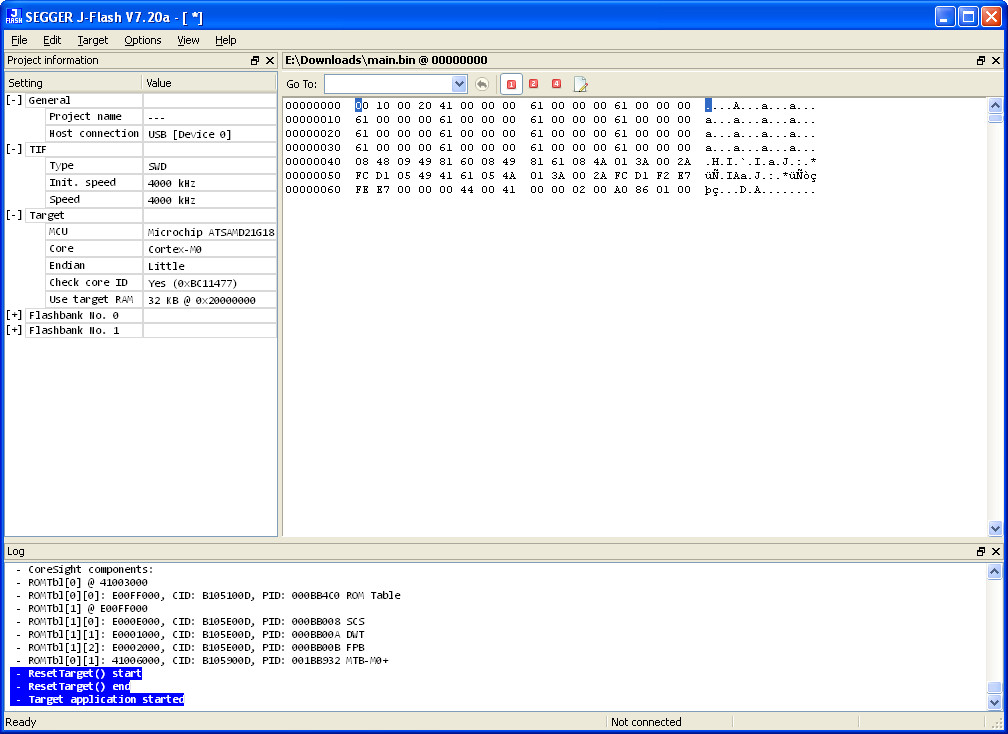Close the Log panel
The width and height of the screenshot is (1008, 734).
[996, 551]
